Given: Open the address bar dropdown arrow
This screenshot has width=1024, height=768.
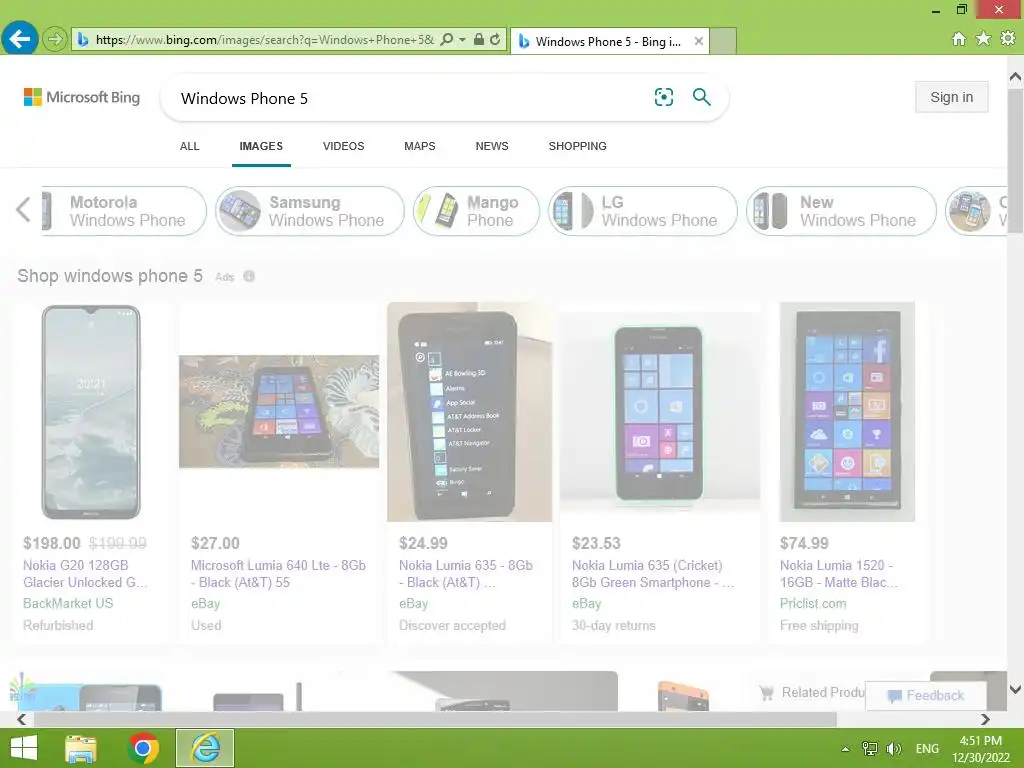Looking at the screenshot, I should click(462, 39).
